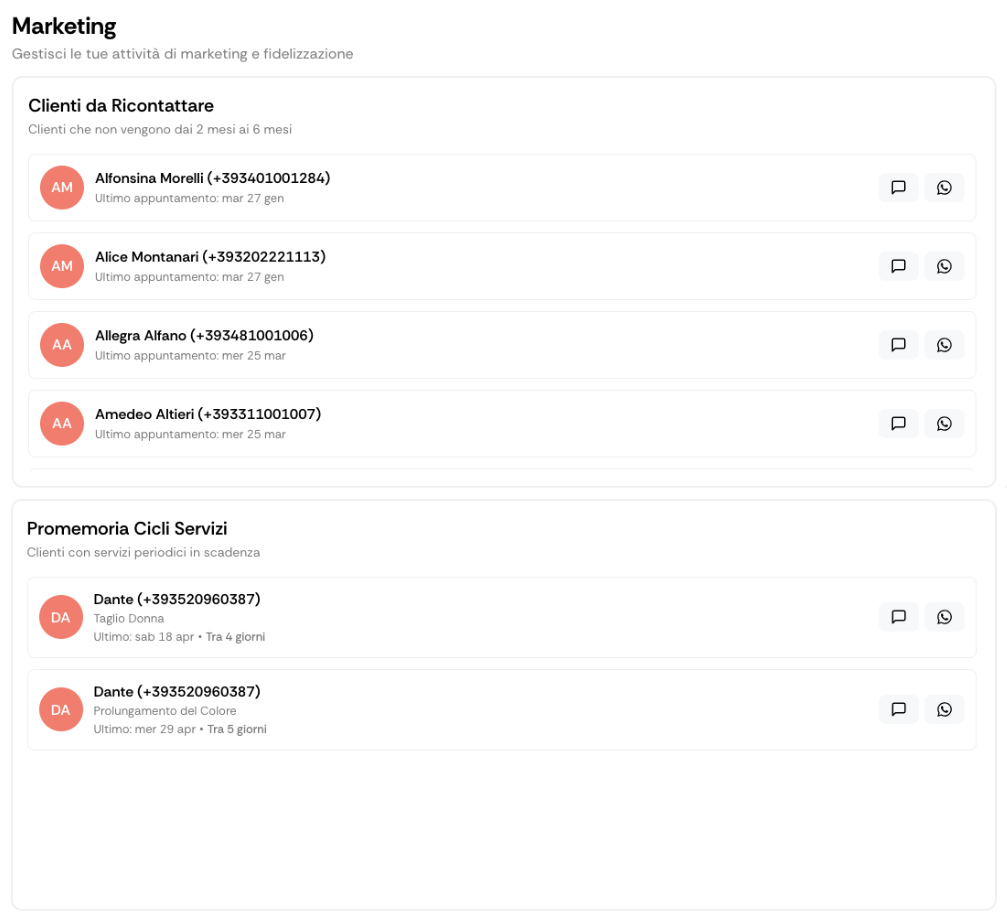Click Amedeo Altieri's AA avatar
Image resolution: width=1007 pixels, height=924 pixels.
62,423
